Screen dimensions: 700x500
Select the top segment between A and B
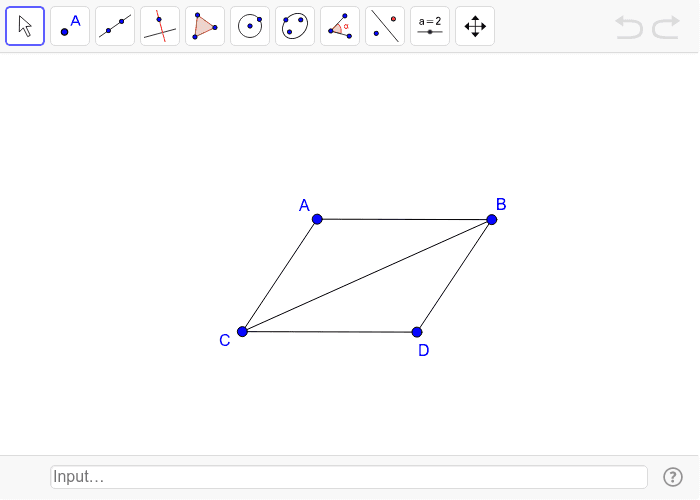404,220
